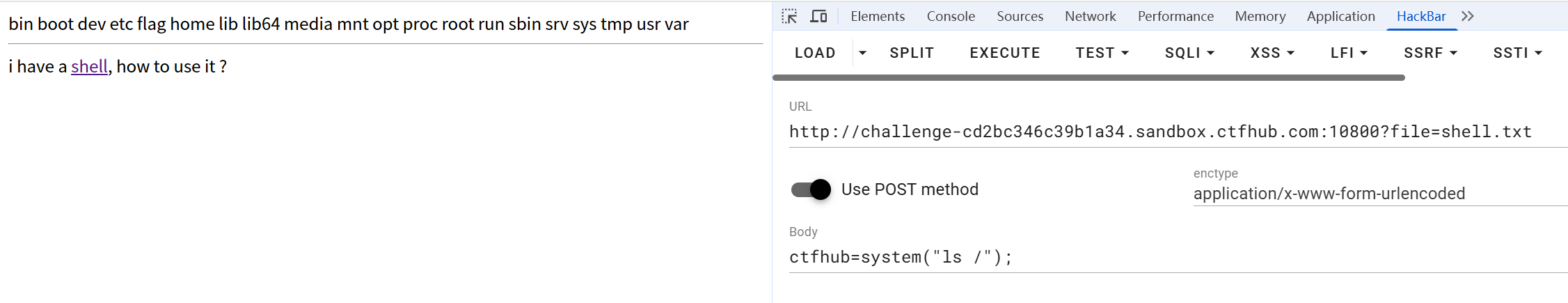Open the SSTI dropdown
The width and height of the screenshot is (1568, 303).
click(x=1517, y=53)
